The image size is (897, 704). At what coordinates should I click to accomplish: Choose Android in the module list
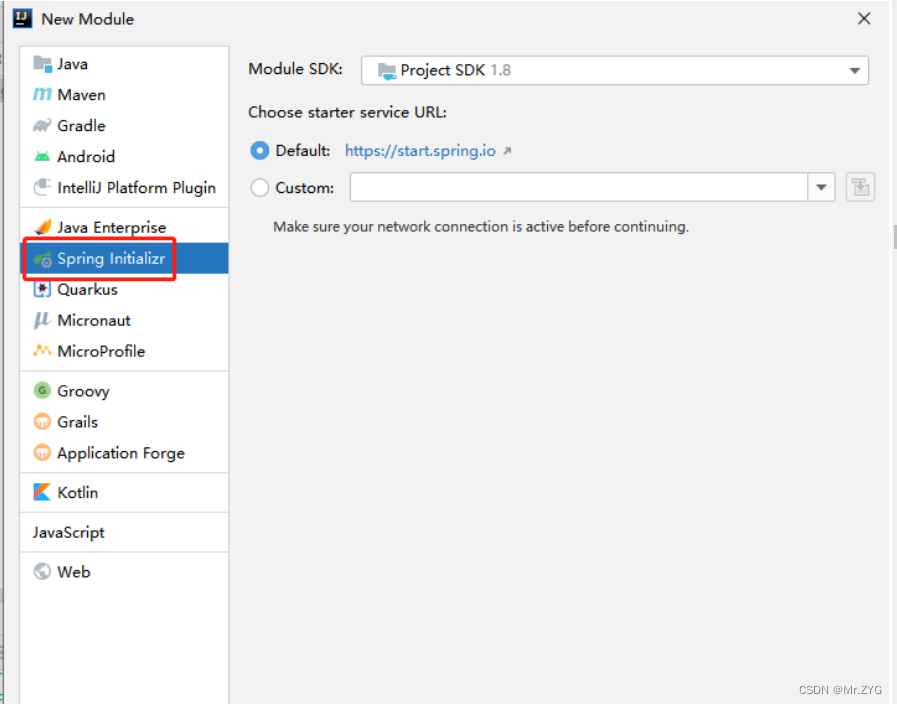124,156
